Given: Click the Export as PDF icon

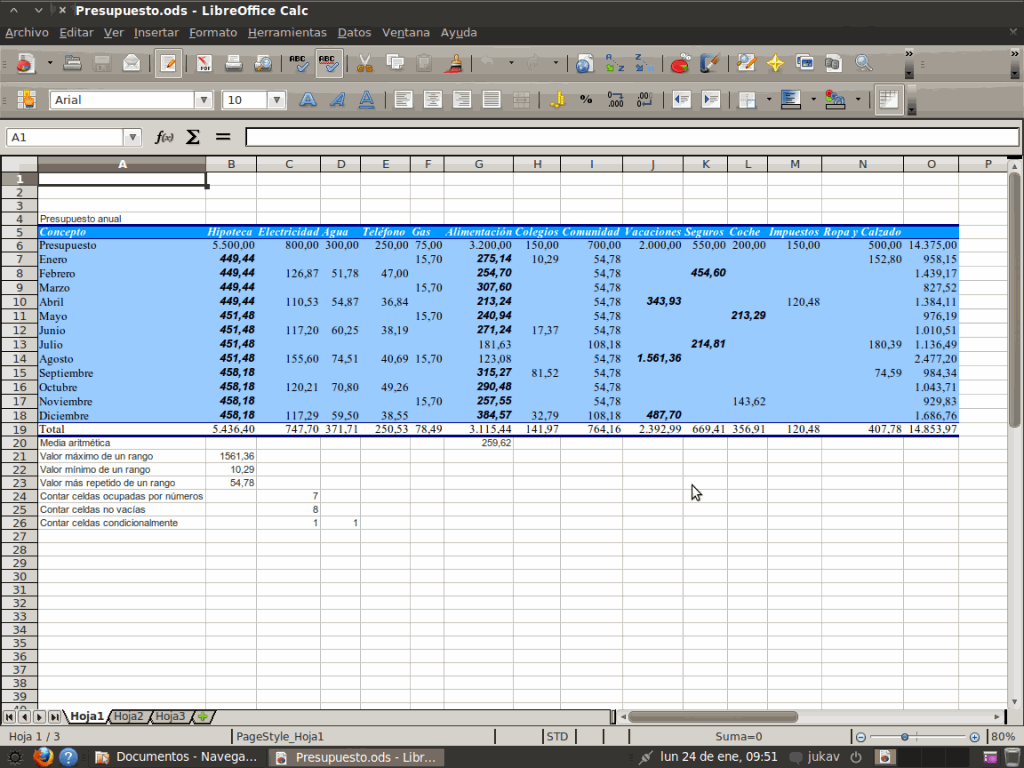Looking at the screenshot, I should point(204,64).
